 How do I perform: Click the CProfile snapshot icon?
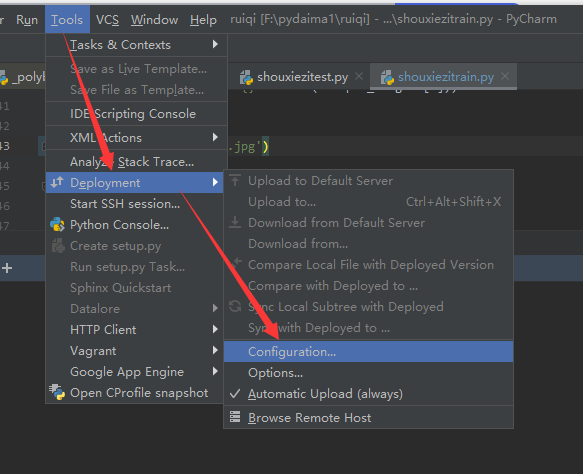(57, 392)
